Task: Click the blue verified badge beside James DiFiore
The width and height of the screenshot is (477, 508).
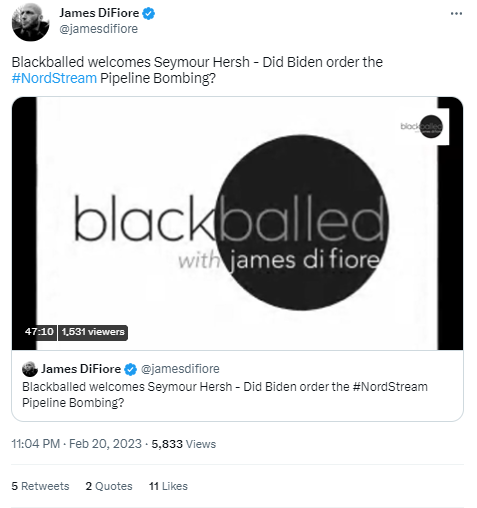Action: pyautogui.click(x=149, y=14)
